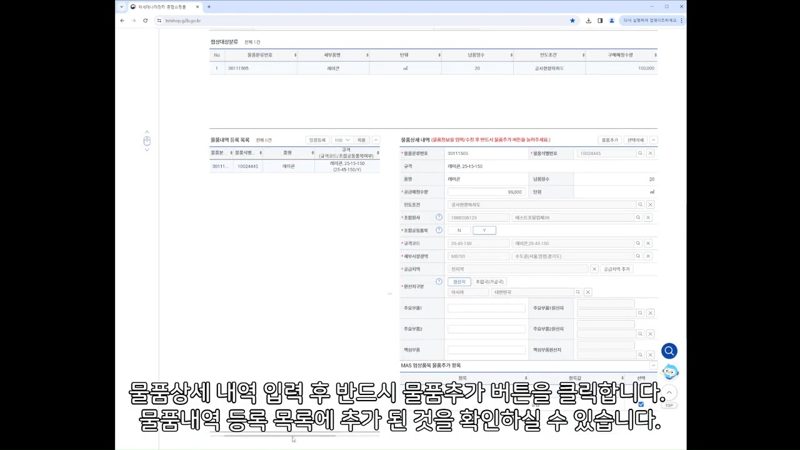Open help icon next to 조합공동출하 label

tap(439, 230)
